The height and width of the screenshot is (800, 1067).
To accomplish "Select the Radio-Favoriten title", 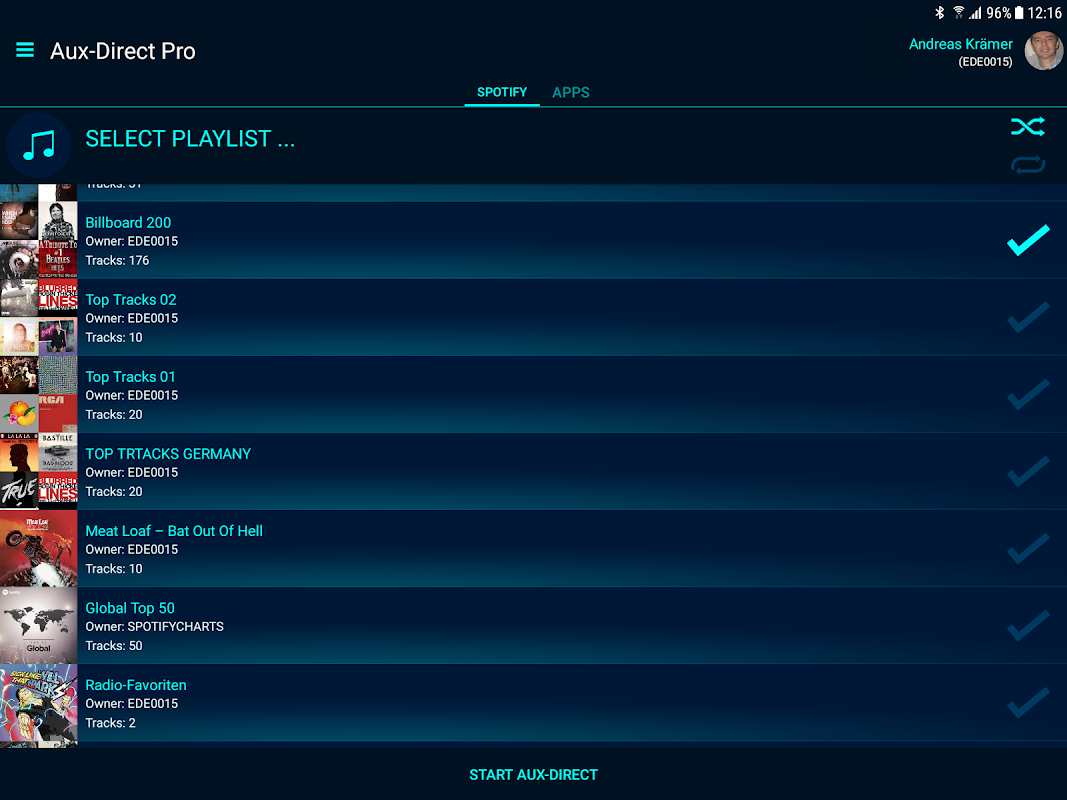I will click(x=136, y=685).
